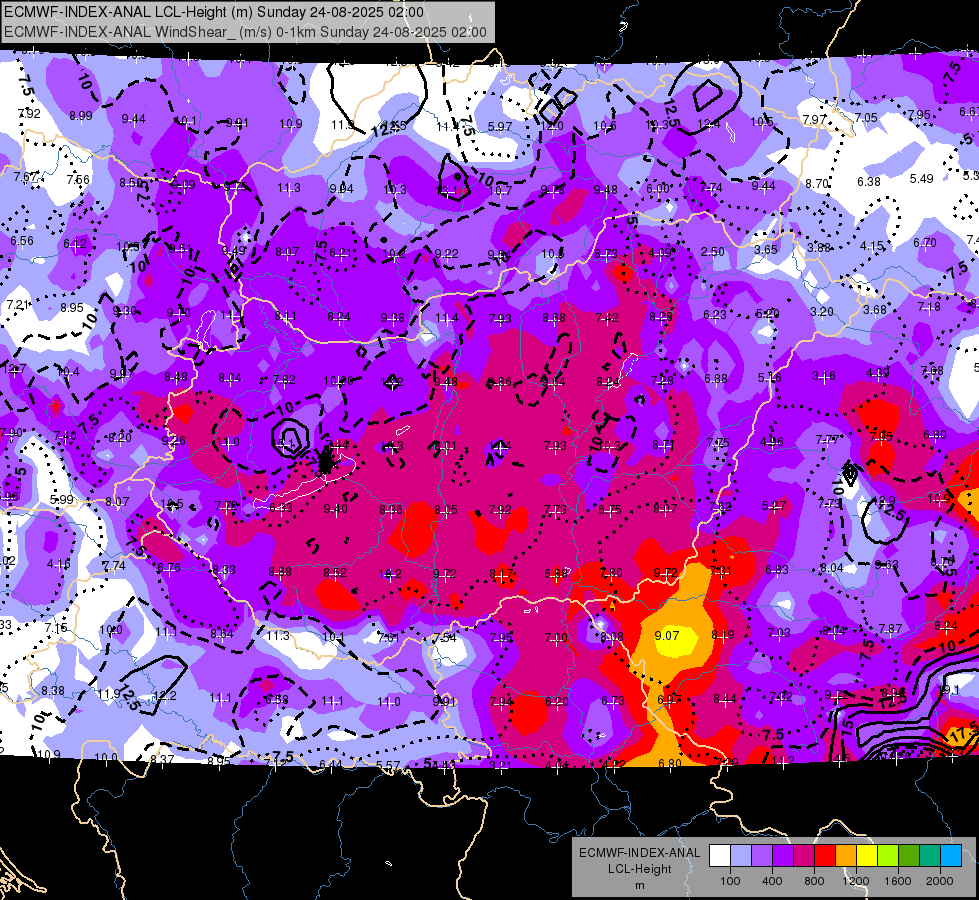
Task: Click the wind shear value 3.20
Action: [x=822, y=311]
